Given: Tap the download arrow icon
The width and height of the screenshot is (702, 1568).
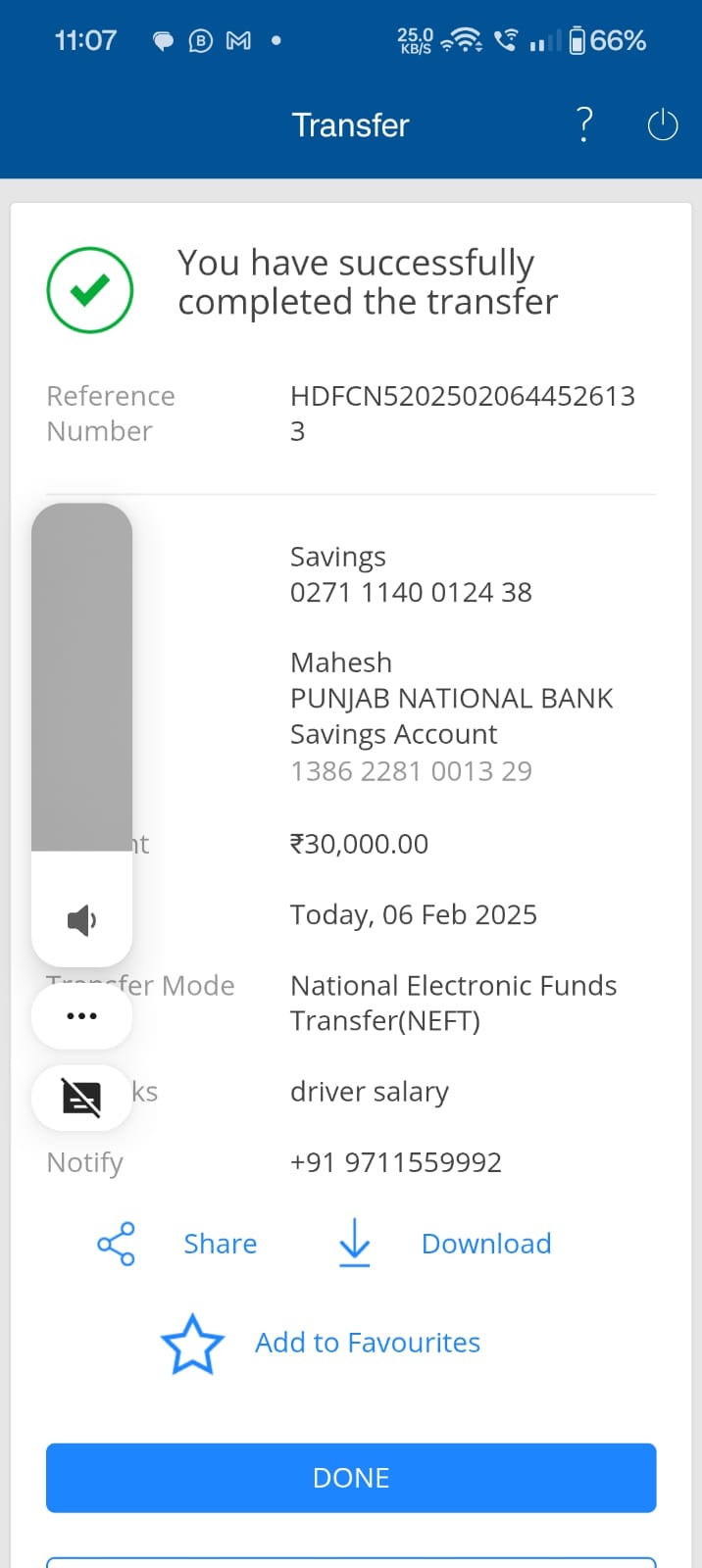Looking at the screenshot, I should [x=354, y=1243].
